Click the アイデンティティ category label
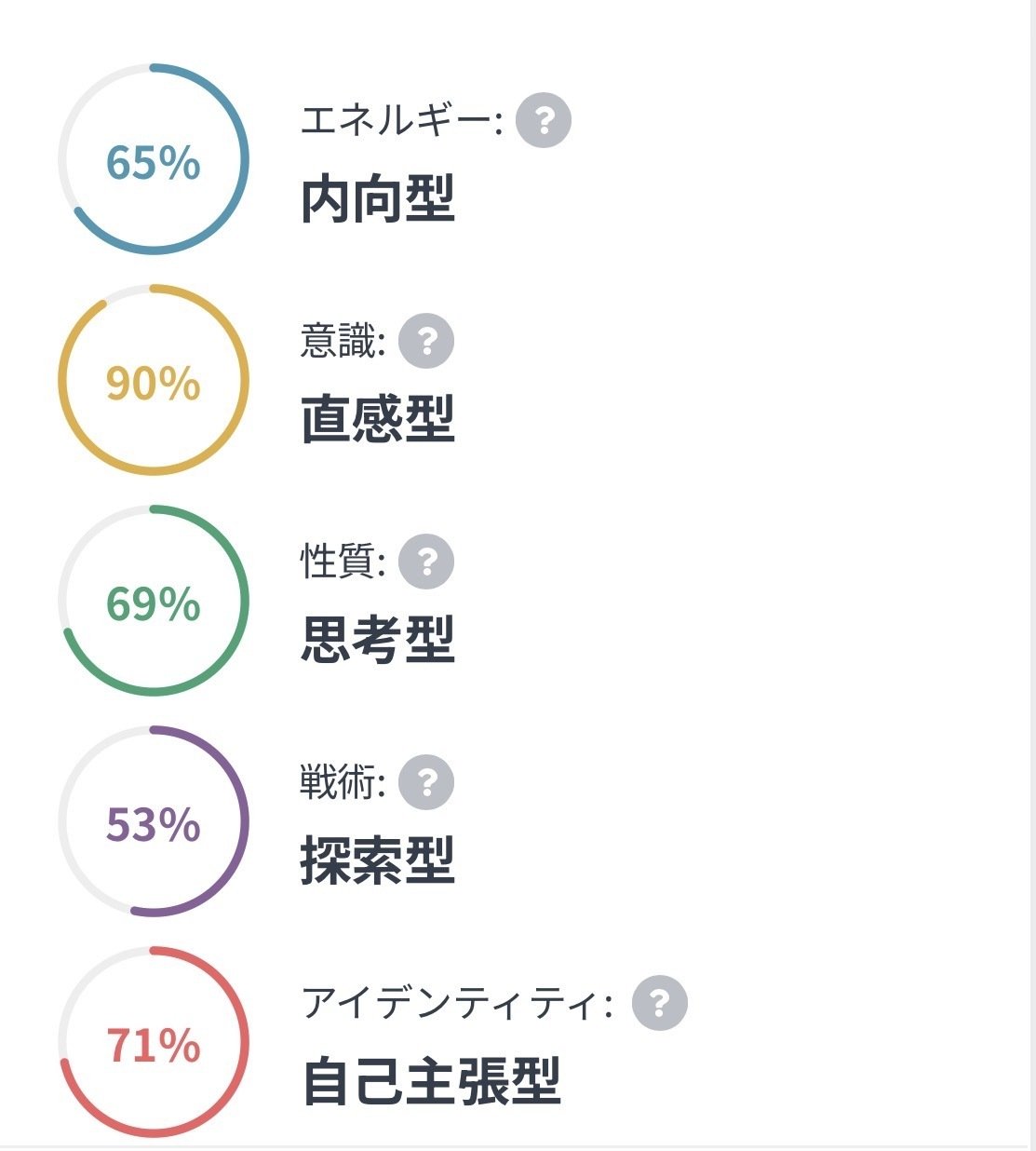 tap(456, 1003)
